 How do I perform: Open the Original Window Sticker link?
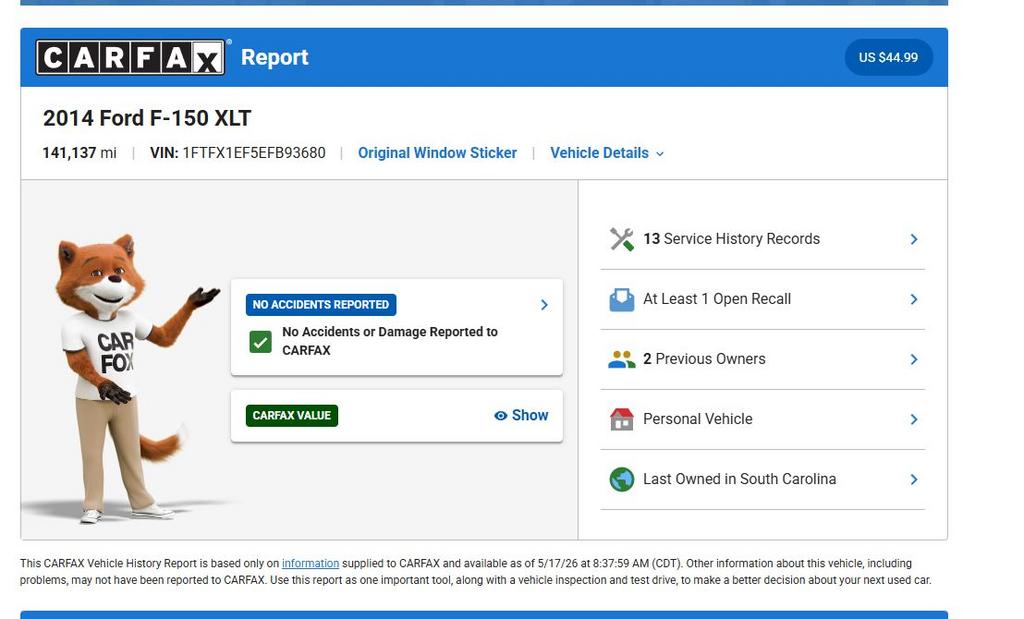[437, 153]
